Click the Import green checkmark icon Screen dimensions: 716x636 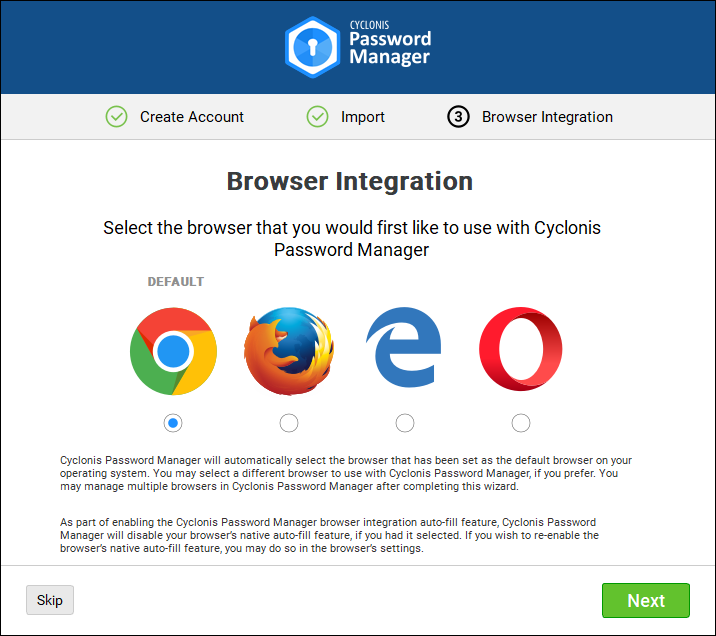click(x=318, y=117)
